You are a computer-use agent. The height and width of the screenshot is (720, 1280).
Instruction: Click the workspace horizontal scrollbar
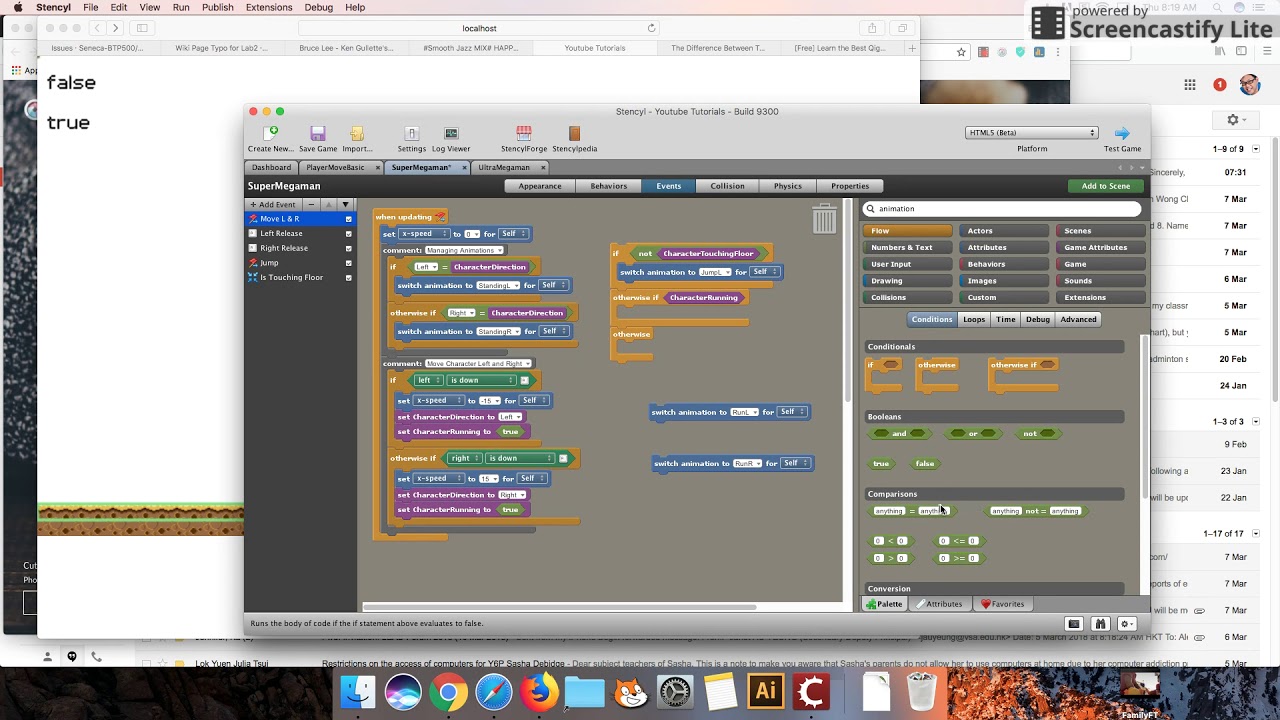pos(560,607)
